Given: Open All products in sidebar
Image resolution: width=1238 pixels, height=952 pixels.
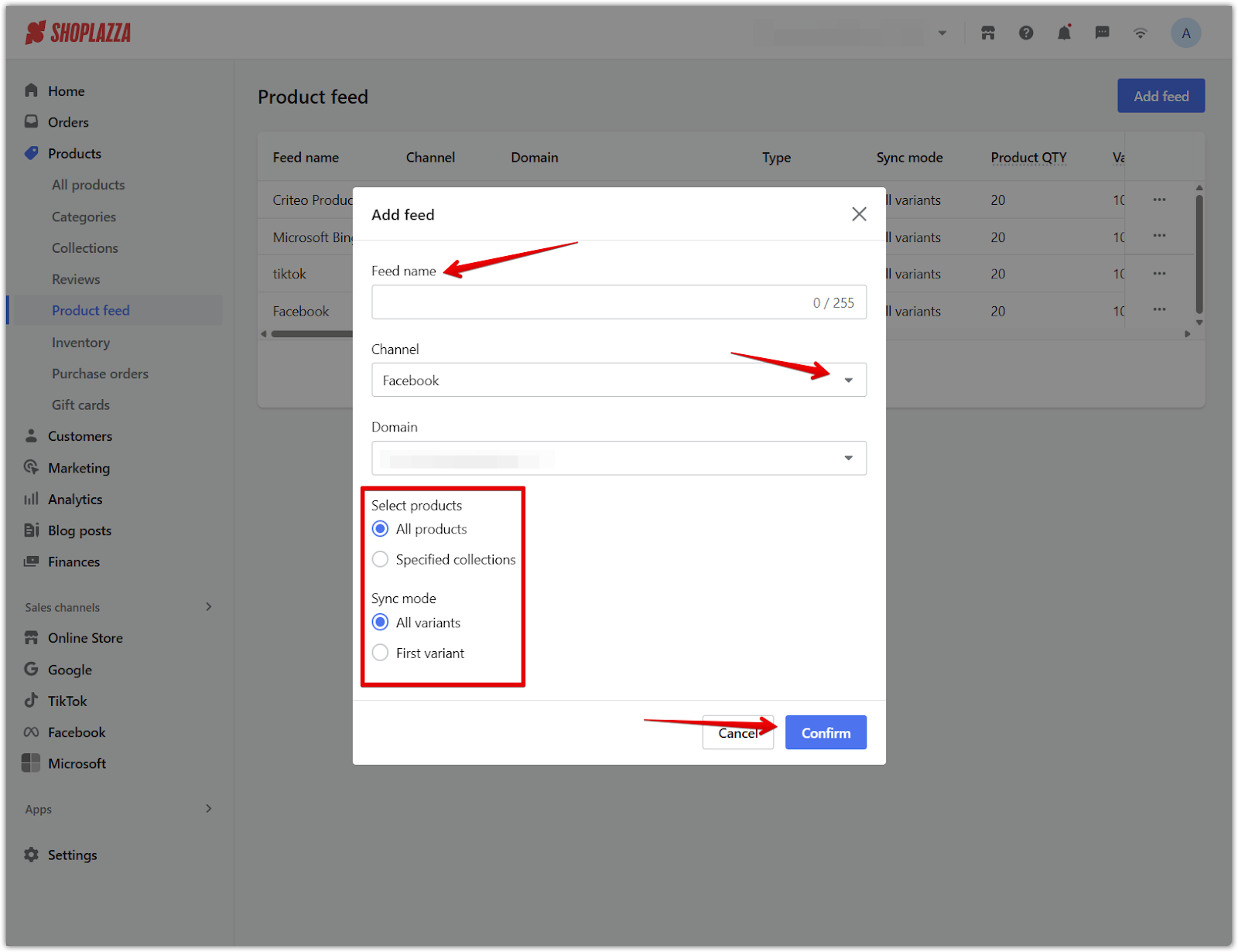Looking at the screenshot, I should (88, 185).
